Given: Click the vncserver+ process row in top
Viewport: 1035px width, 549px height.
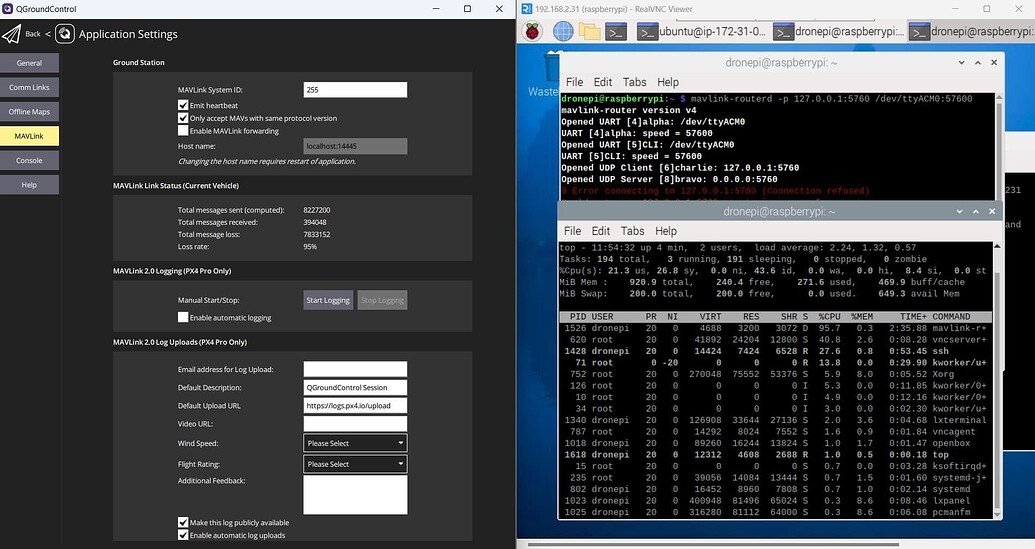Looking at the screenshot, I should [776, 340].
